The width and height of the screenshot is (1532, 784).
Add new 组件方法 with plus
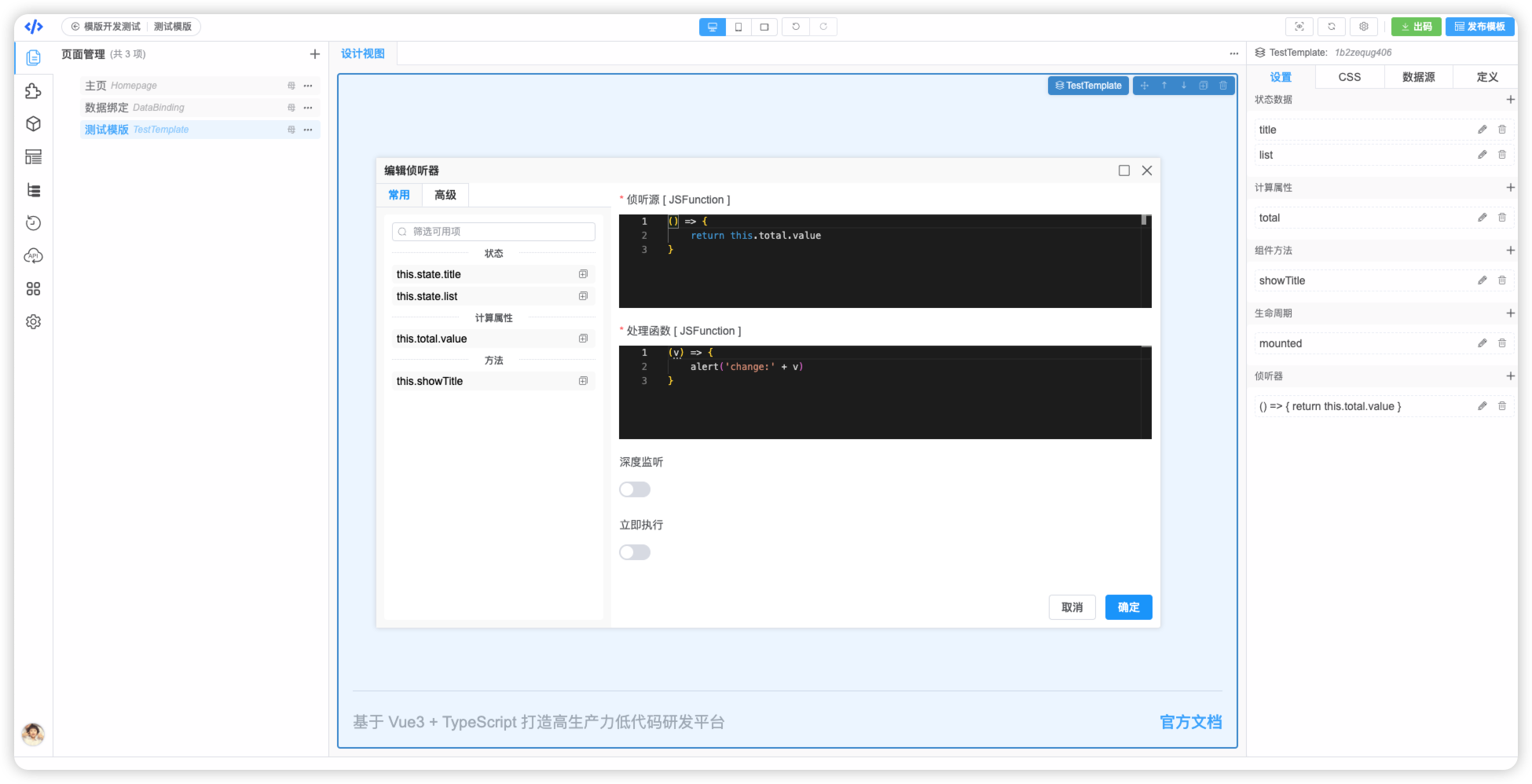pos(1510,251)
